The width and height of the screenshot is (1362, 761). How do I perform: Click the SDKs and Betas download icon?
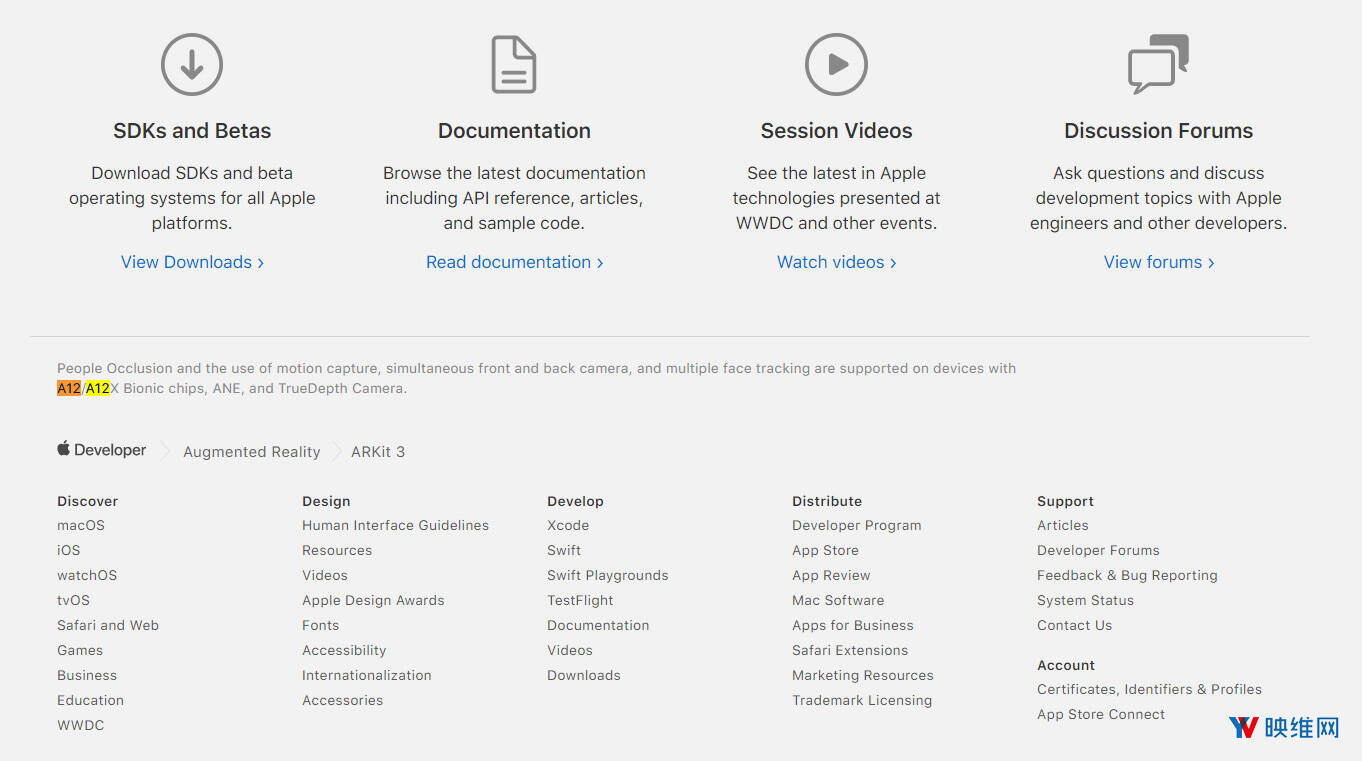point(192,65)
